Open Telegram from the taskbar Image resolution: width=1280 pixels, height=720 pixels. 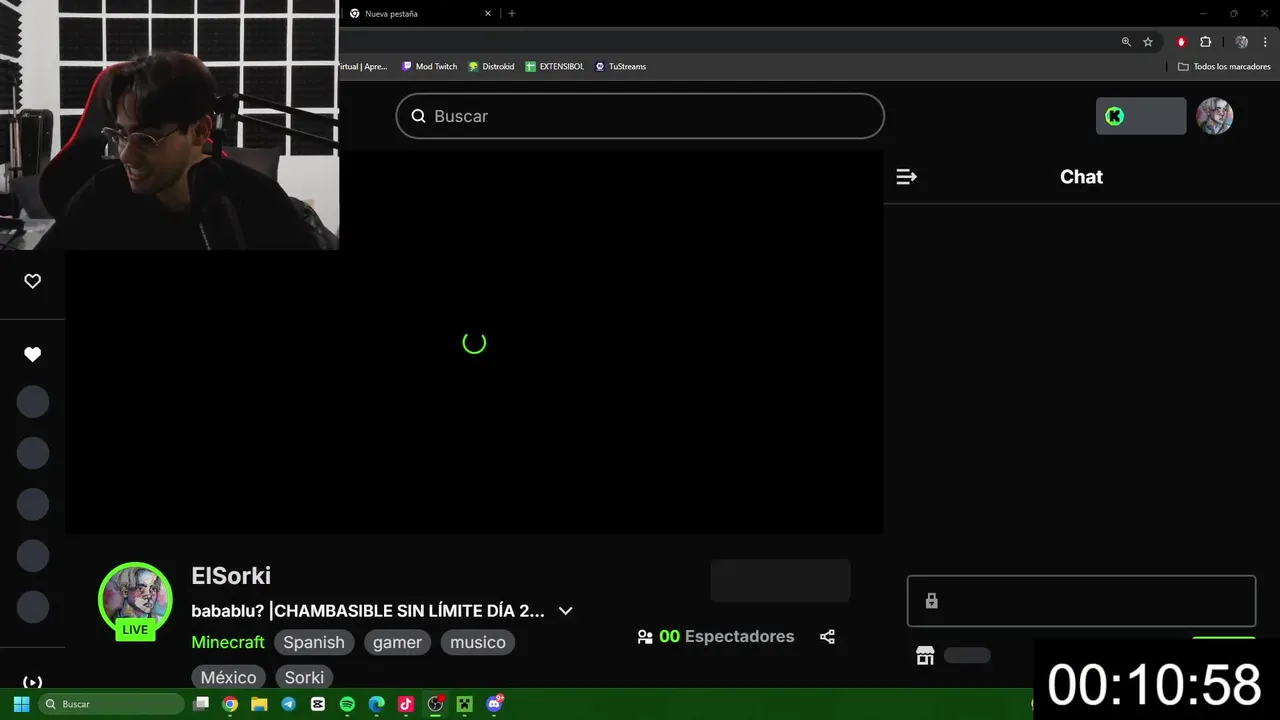[x=288, y=704]
